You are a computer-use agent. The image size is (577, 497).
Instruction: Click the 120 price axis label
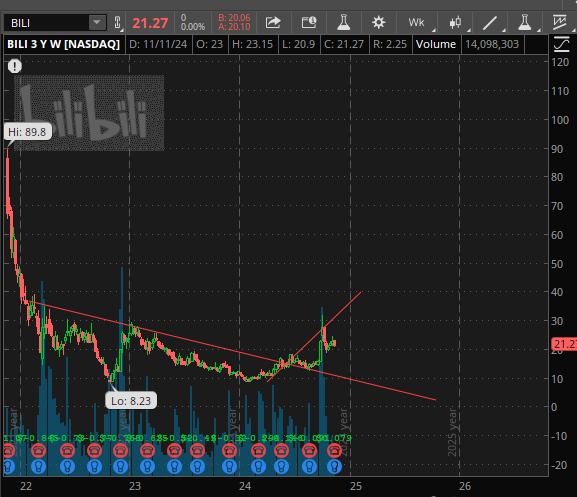(560, 62)
